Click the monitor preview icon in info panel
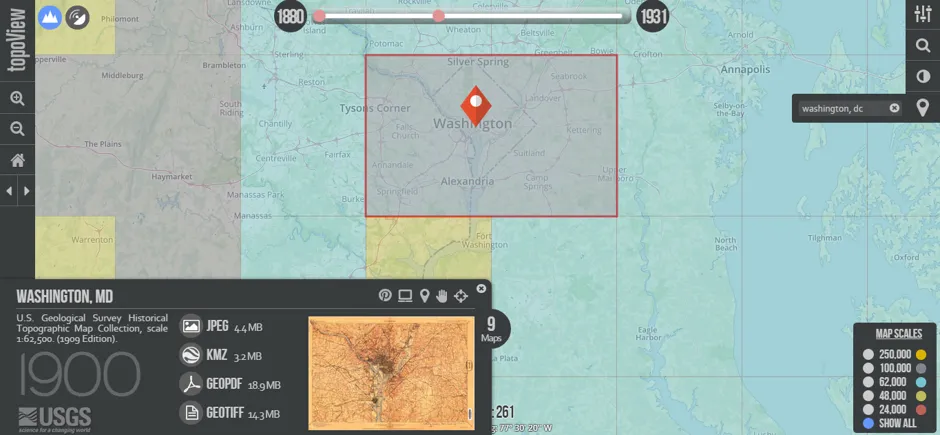940x435 pixels. coord(405,295)
